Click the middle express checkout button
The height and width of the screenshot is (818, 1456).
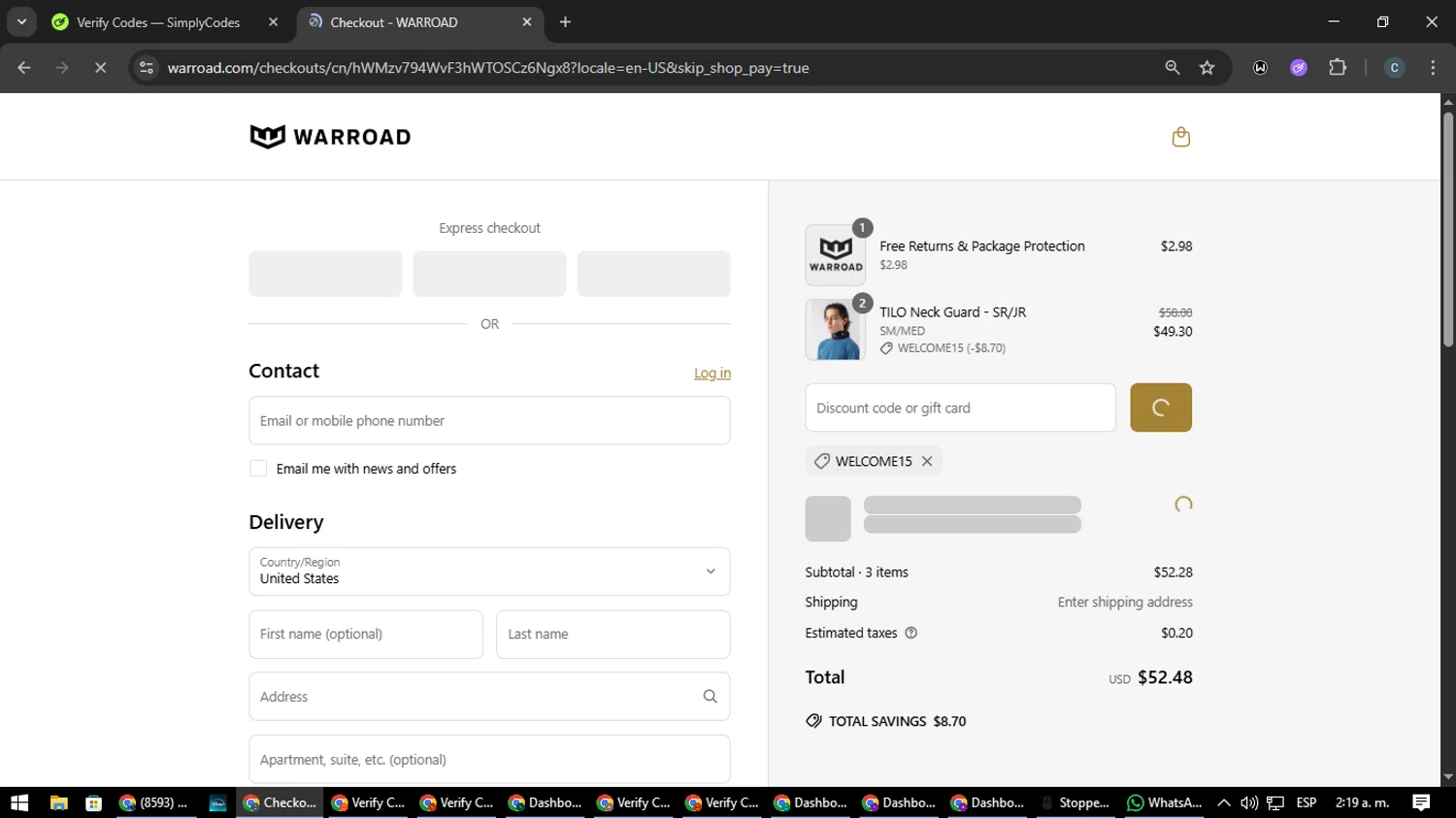click(x=489, y=274)
